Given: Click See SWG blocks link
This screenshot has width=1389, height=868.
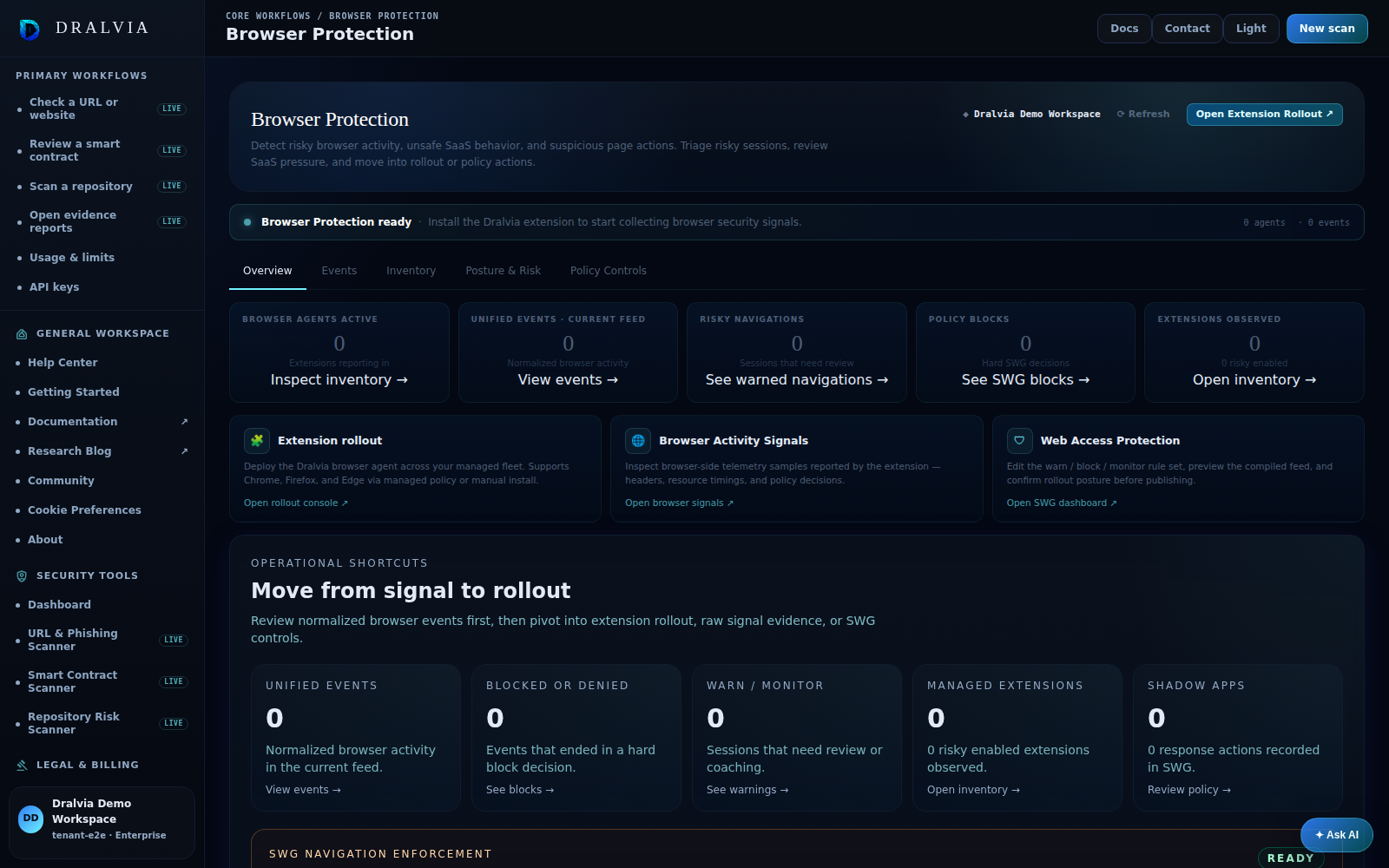Looking at the screenshot, I should [x=1025, y=380].
